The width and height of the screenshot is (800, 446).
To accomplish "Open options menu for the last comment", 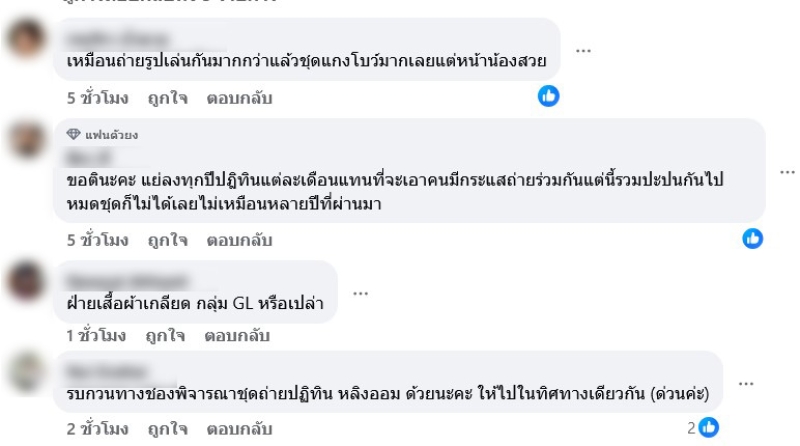I will click(745, 383).
